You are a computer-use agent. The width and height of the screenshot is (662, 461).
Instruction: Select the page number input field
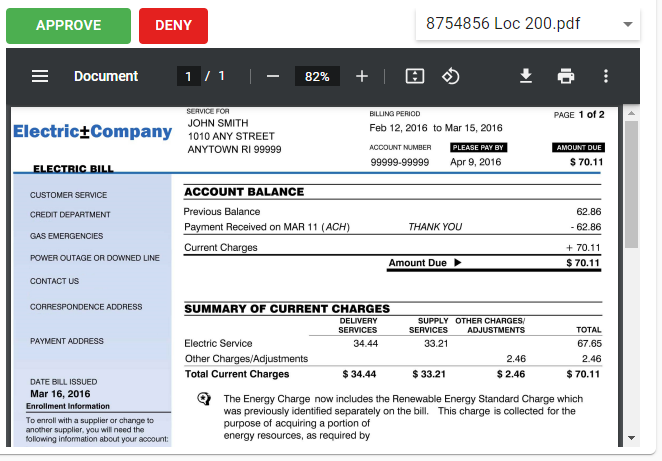coord(188,76)
